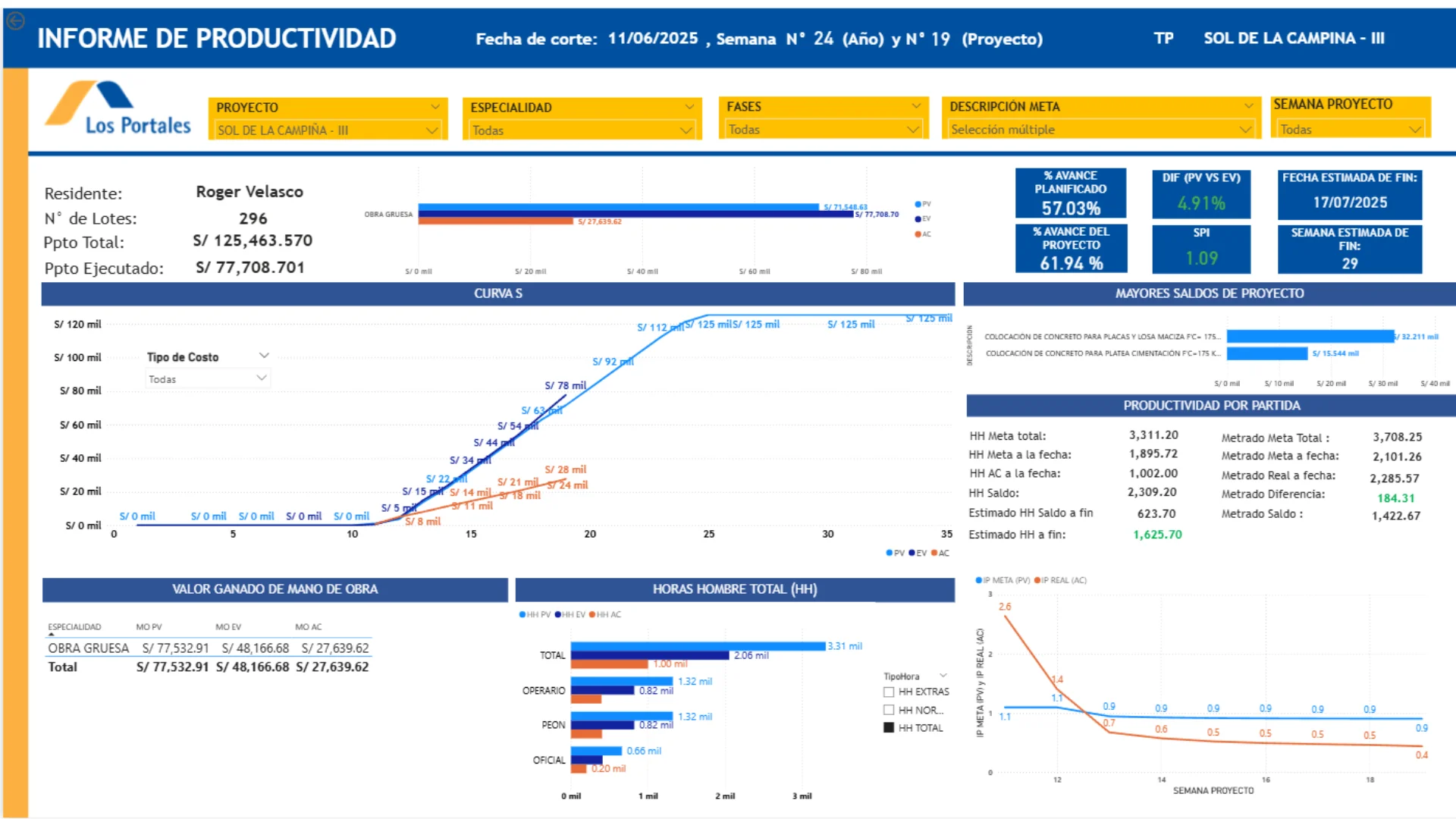
Task: Click the IP META (PV) legend marker
Action: 979,580
